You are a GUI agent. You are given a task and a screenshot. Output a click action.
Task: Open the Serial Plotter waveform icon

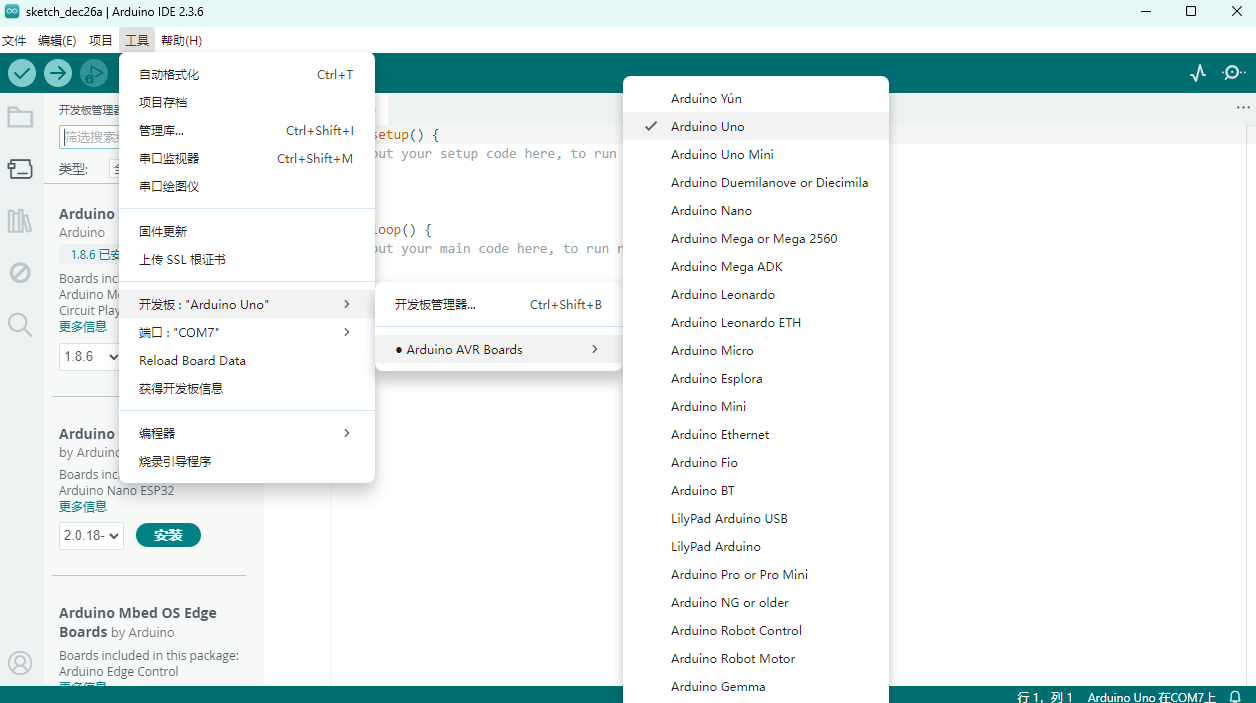[1198, 73]
